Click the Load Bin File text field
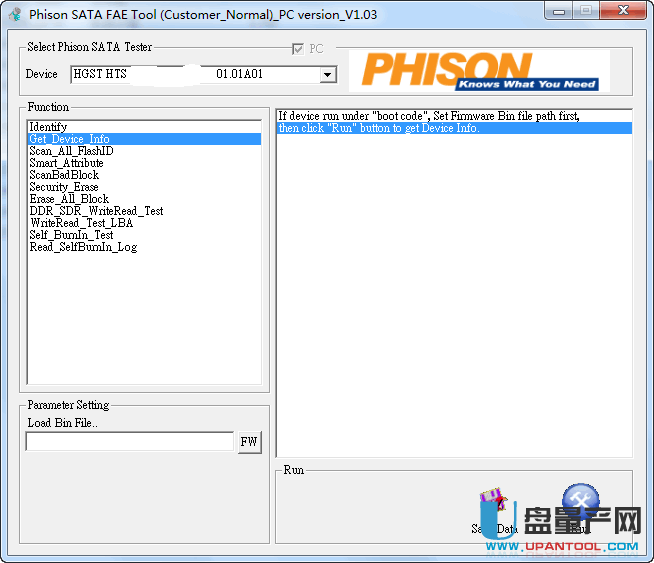Screen dimensions: 654x563 (129, 442)
